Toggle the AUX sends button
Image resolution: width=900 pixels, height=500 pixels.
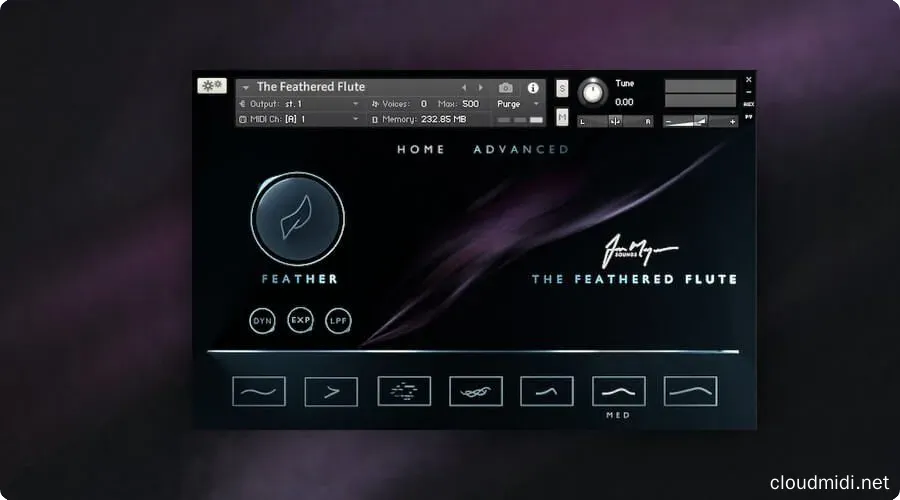[x=748, y=104]
